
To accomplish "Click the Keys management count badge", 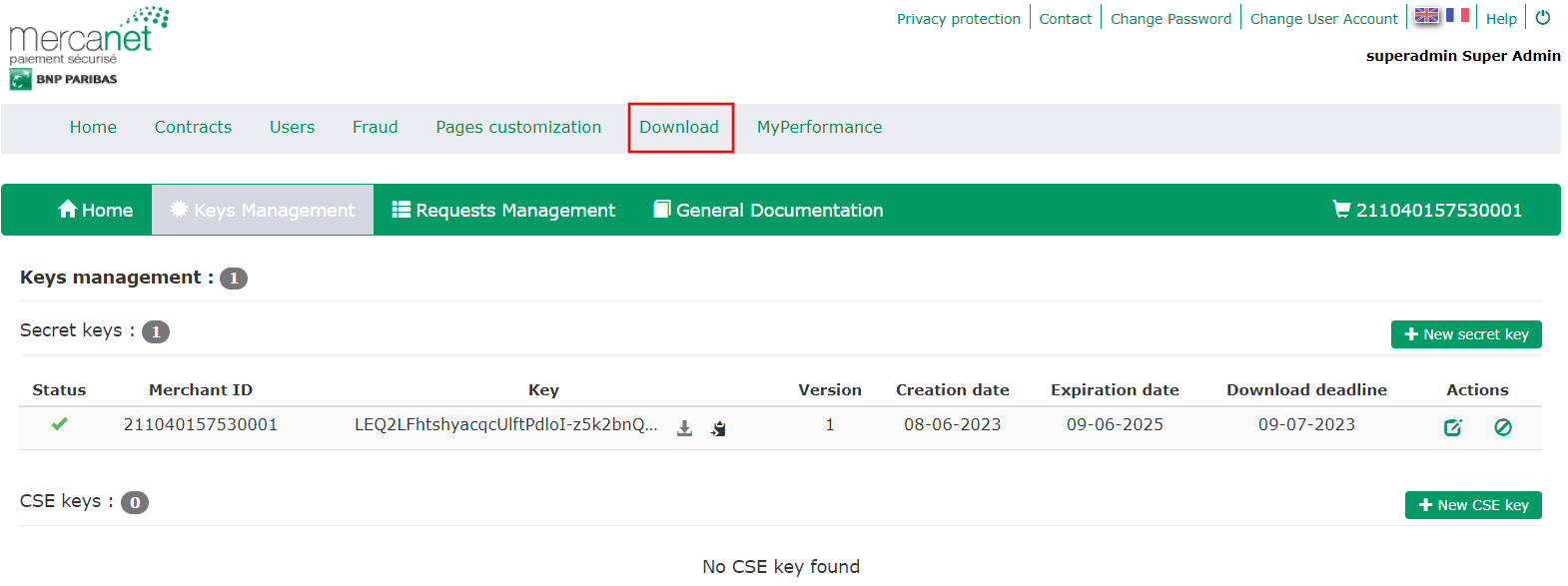I will coord(234,279).
